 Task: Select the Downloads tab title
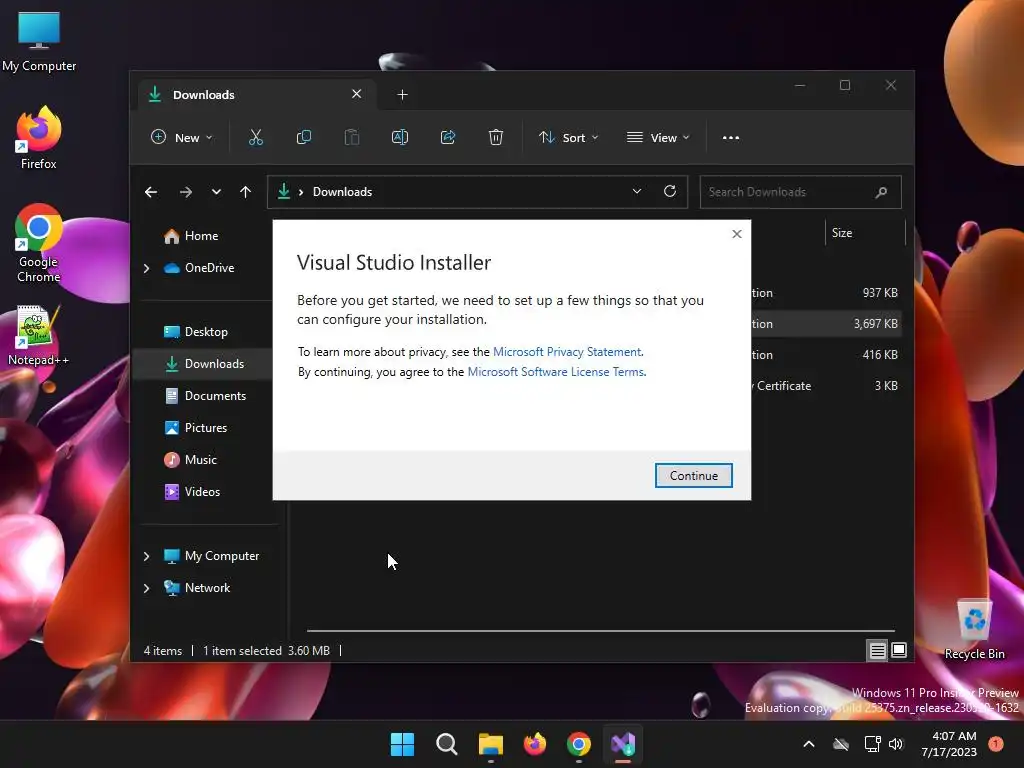(x=204, y=95)
